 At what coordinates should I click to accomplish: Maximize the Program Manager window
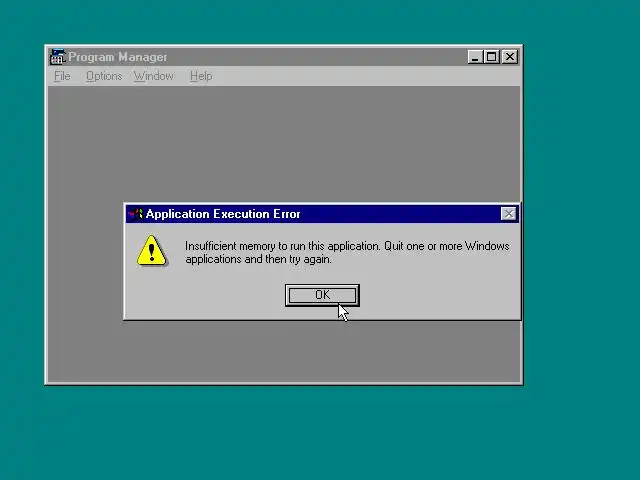[491, 57]
